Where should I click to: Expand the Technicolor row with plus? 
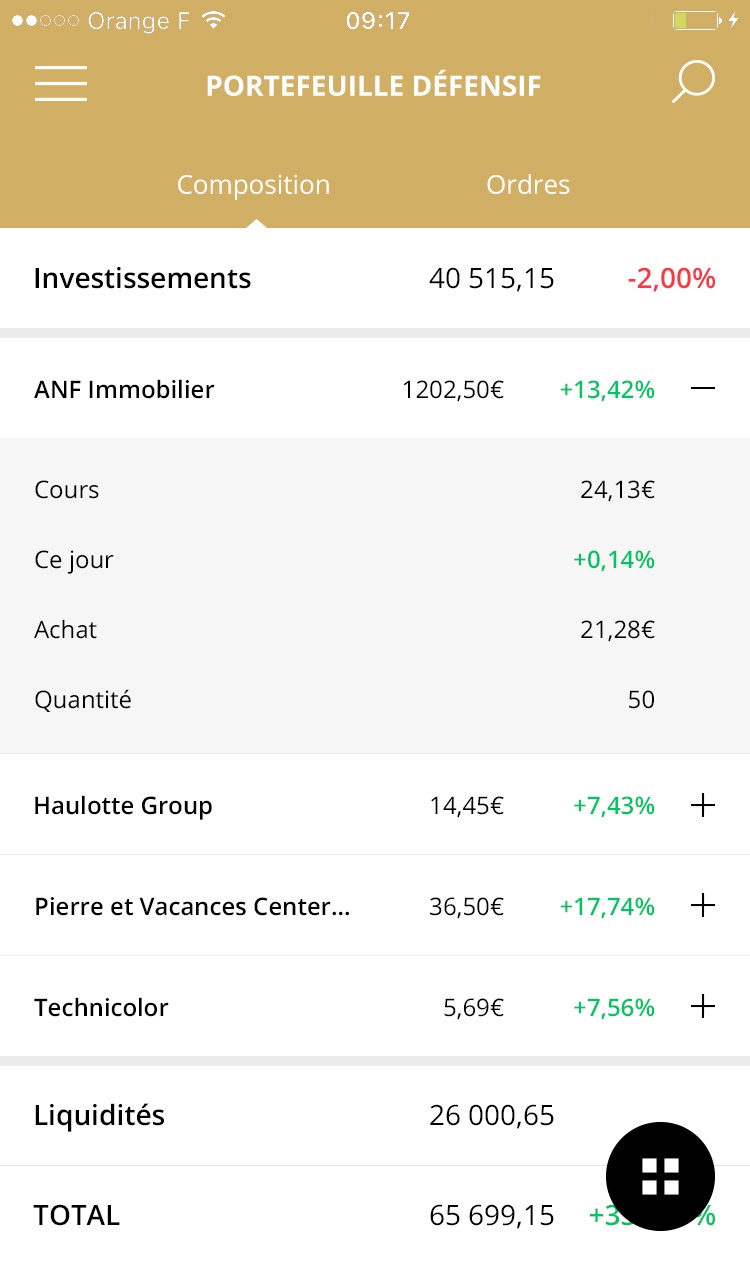click(x=703, y=1007)
